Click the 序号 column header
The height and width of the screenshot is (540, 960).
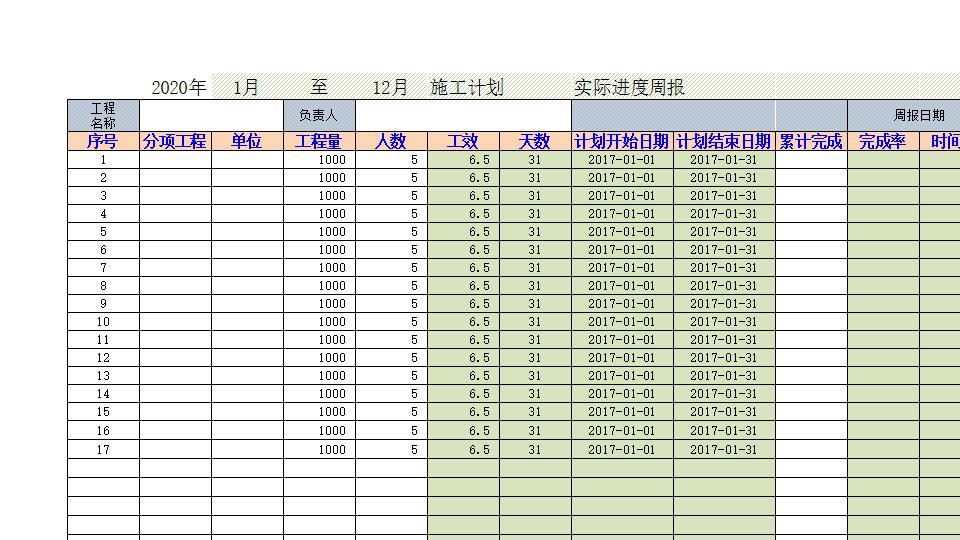point(103,141)
